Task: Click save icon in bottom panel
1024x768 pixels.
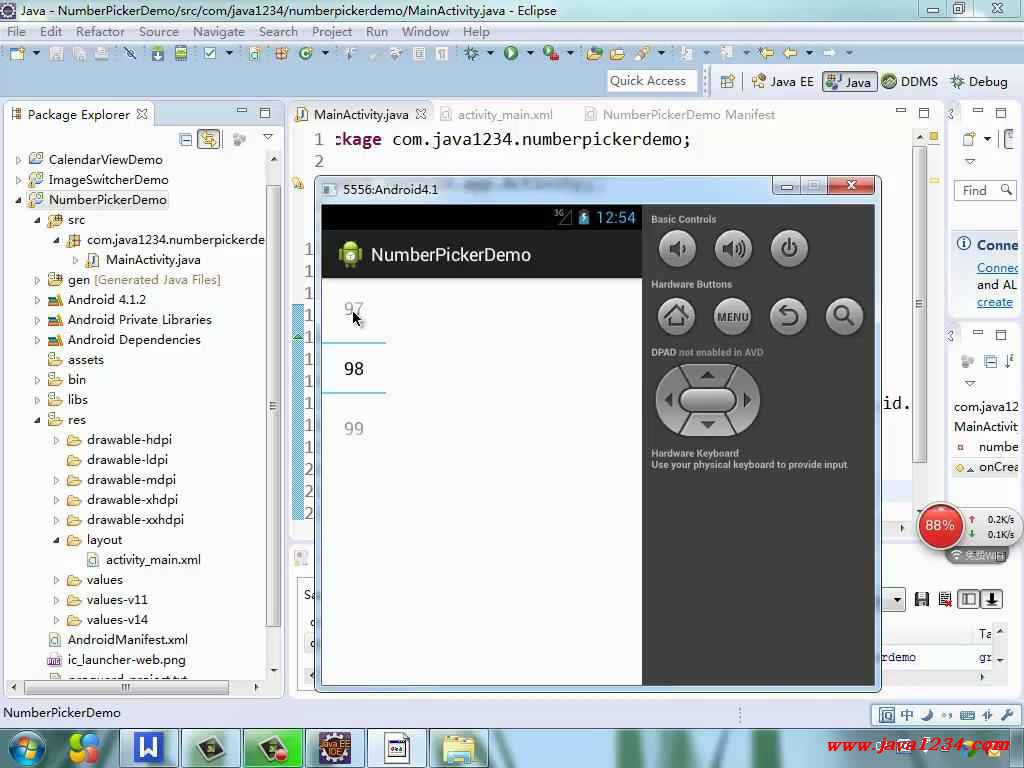Action: [x=921, y=600]
